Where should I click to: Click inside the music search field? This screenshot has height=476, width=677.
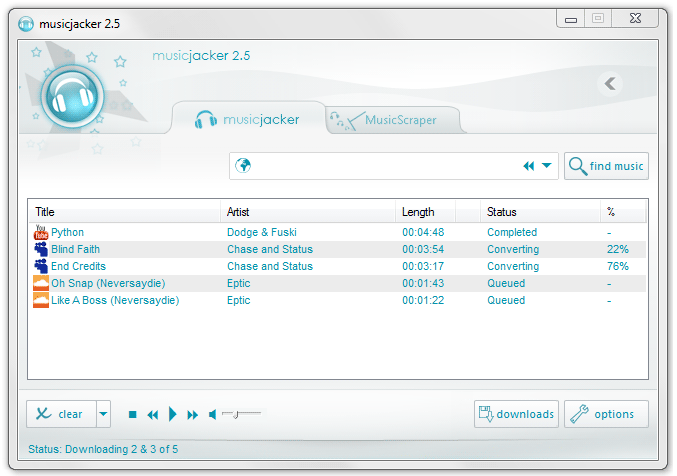click(380, 166)
